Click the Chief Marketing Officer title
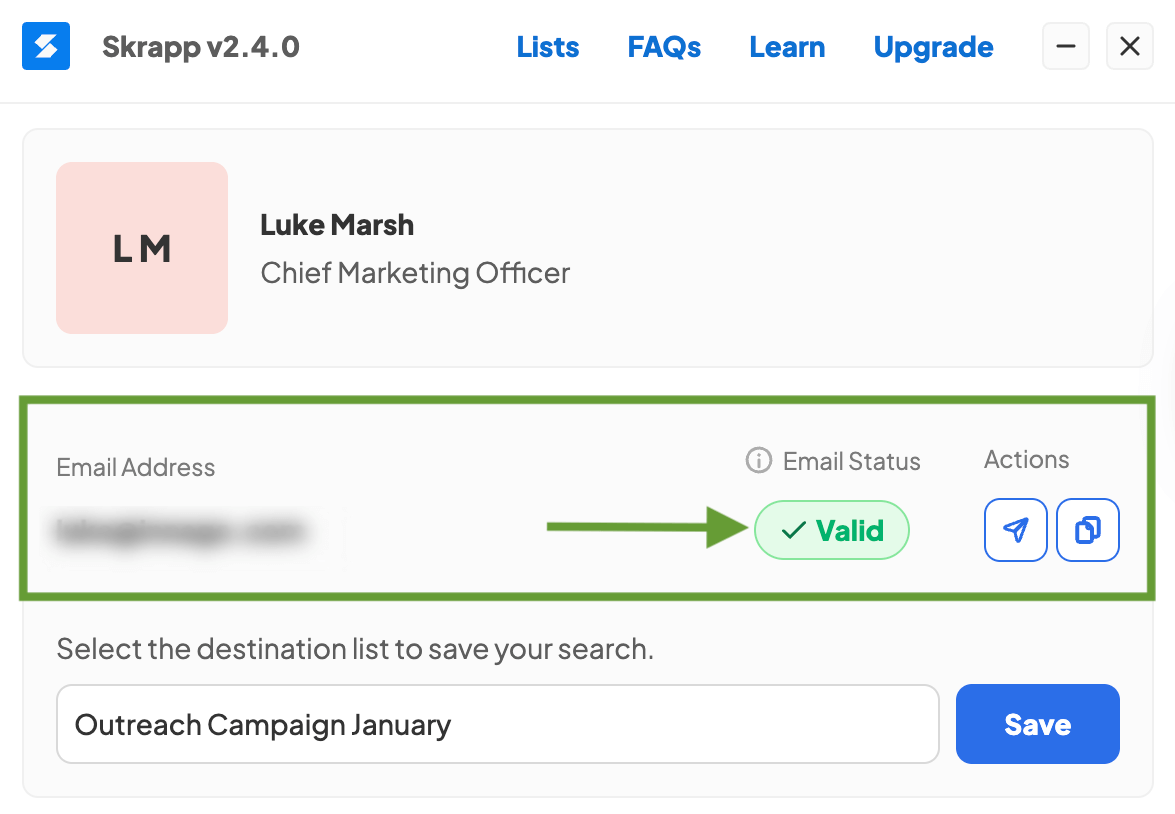 [x=415, y=272]
